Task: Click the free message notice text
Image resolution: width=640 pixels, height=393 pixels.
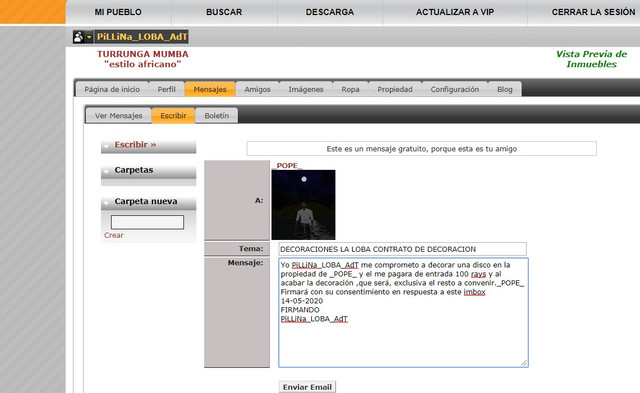Action: 422,149
